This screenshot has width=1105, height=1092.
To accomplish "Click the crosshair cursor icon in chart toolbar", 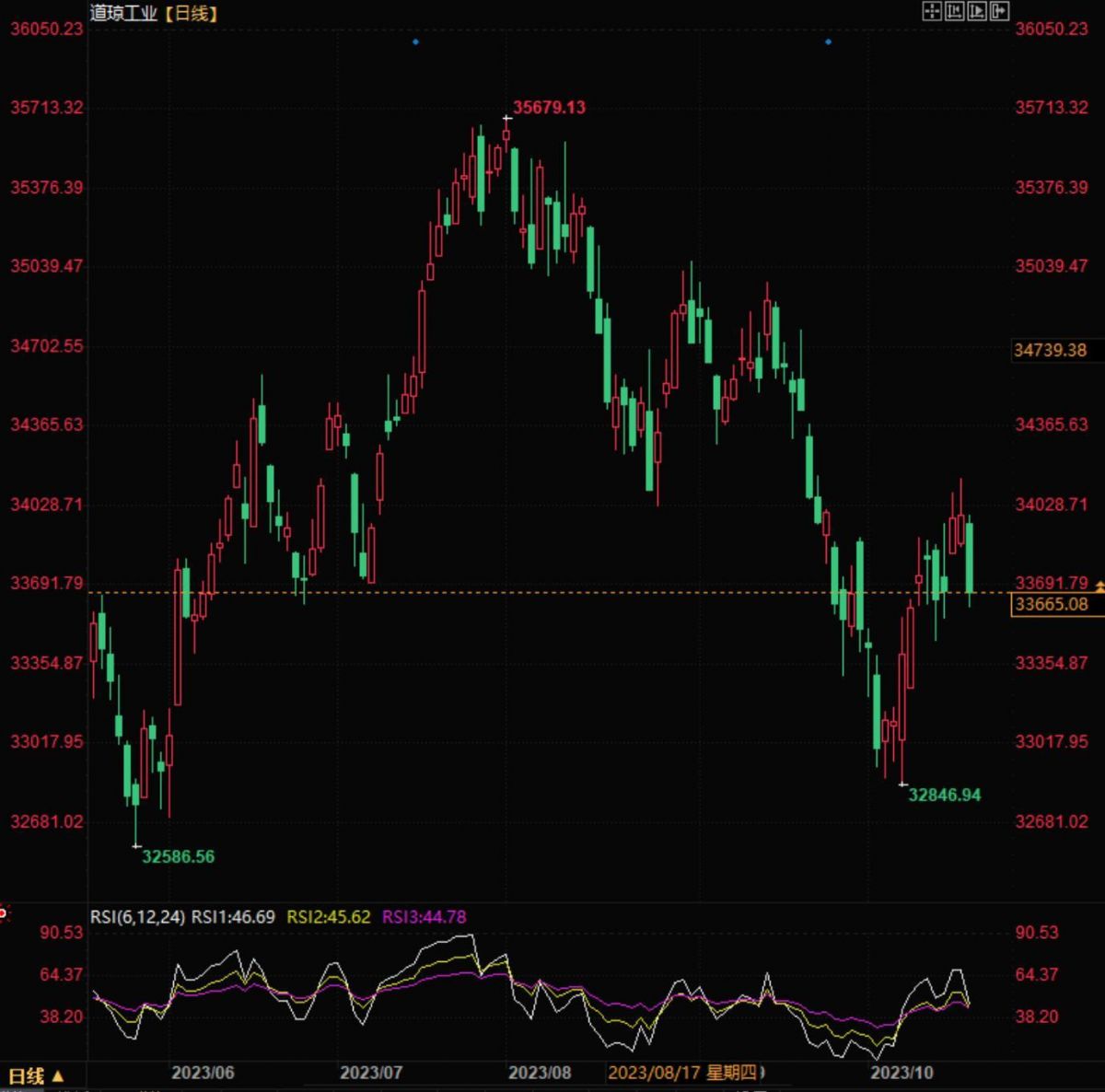I will [x=932, y=11].
